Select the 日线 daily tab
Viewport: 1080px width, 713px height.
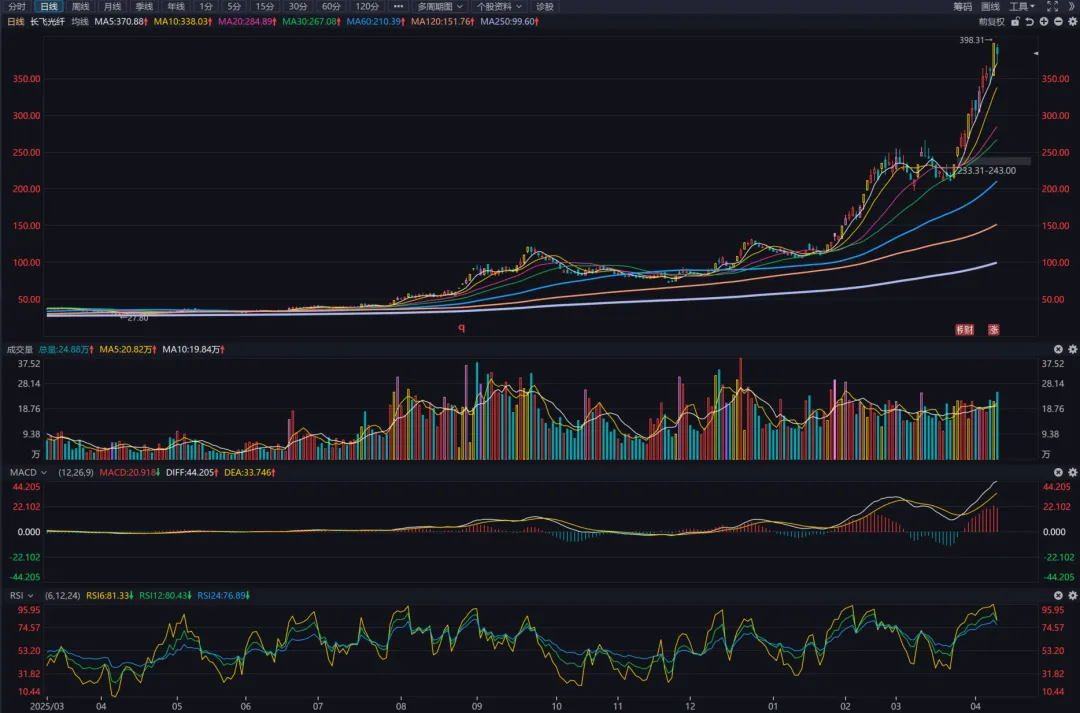(48, 6)
